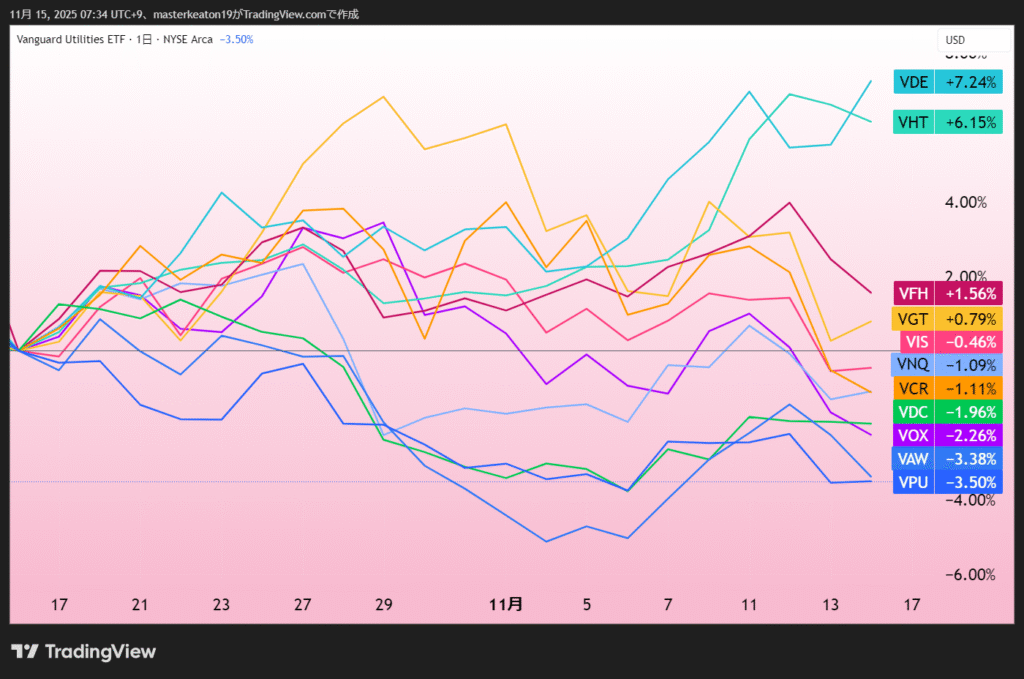The height and width of the screenshot is (679, 1024).
Task: Click the −3.50% change in header
Action: [236, 40]
